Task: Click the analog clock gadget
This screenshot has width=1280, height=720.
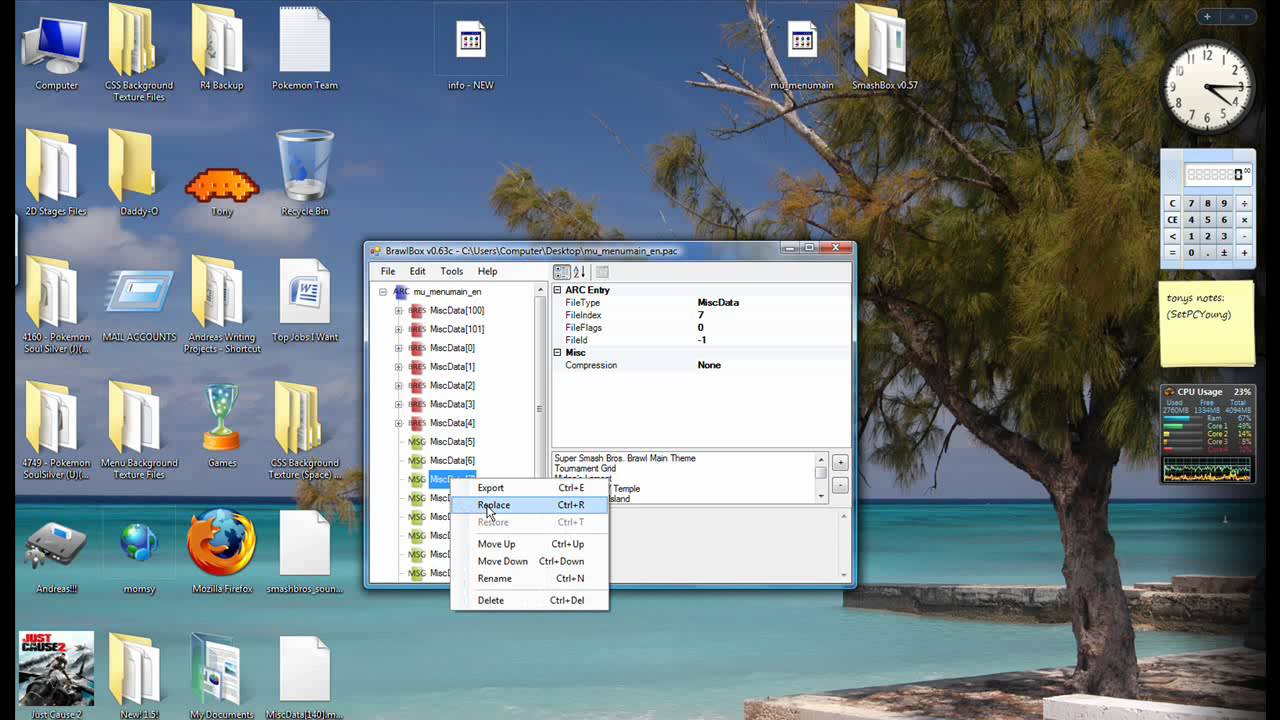Action: tap(1209, 88)
